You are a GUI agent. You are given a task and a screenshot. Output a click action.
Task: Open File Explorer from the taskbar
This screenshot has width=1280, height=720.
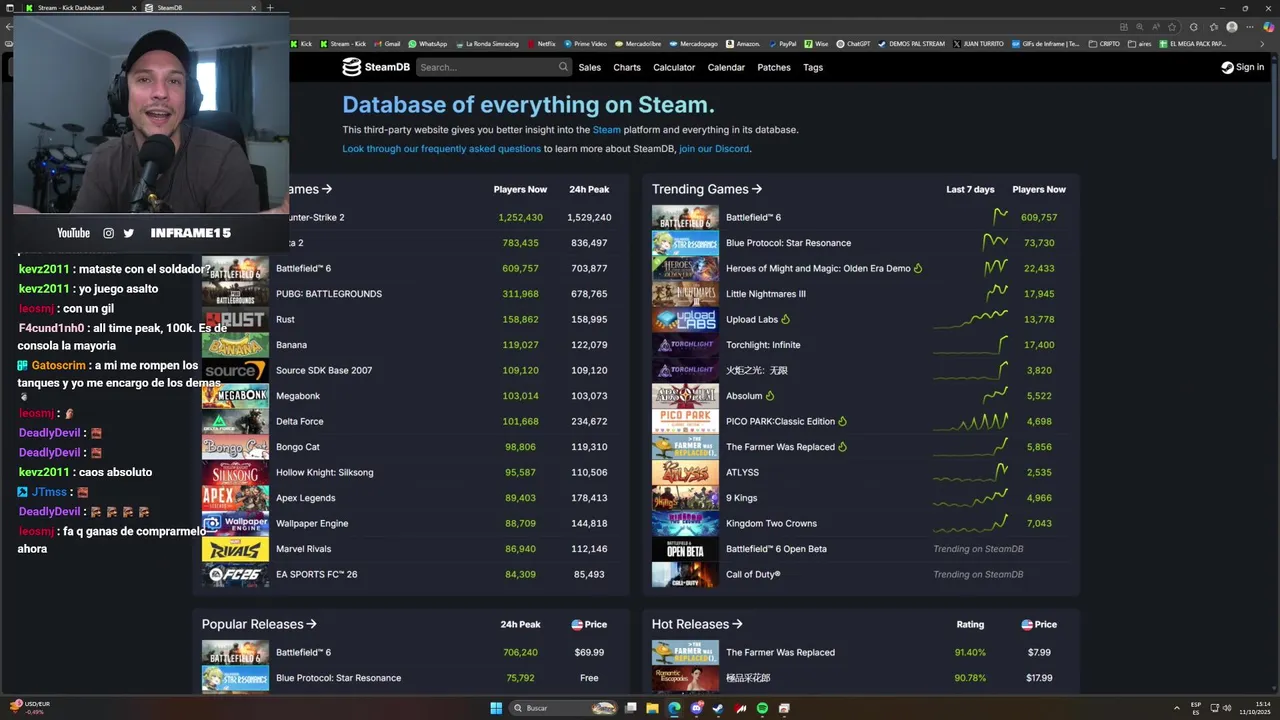652,708
